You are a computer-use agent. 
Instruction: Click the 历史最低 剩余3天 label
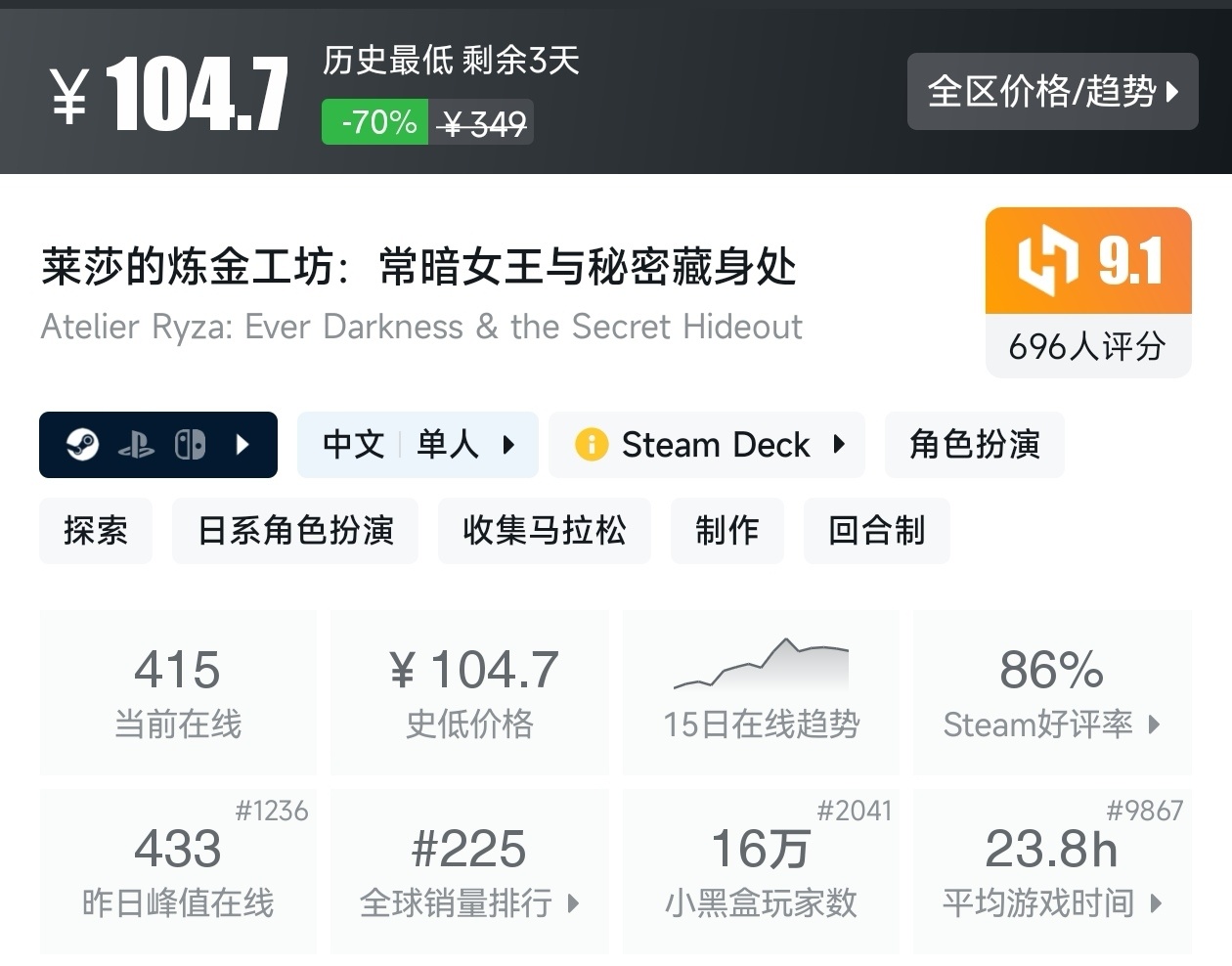point(452,61)
